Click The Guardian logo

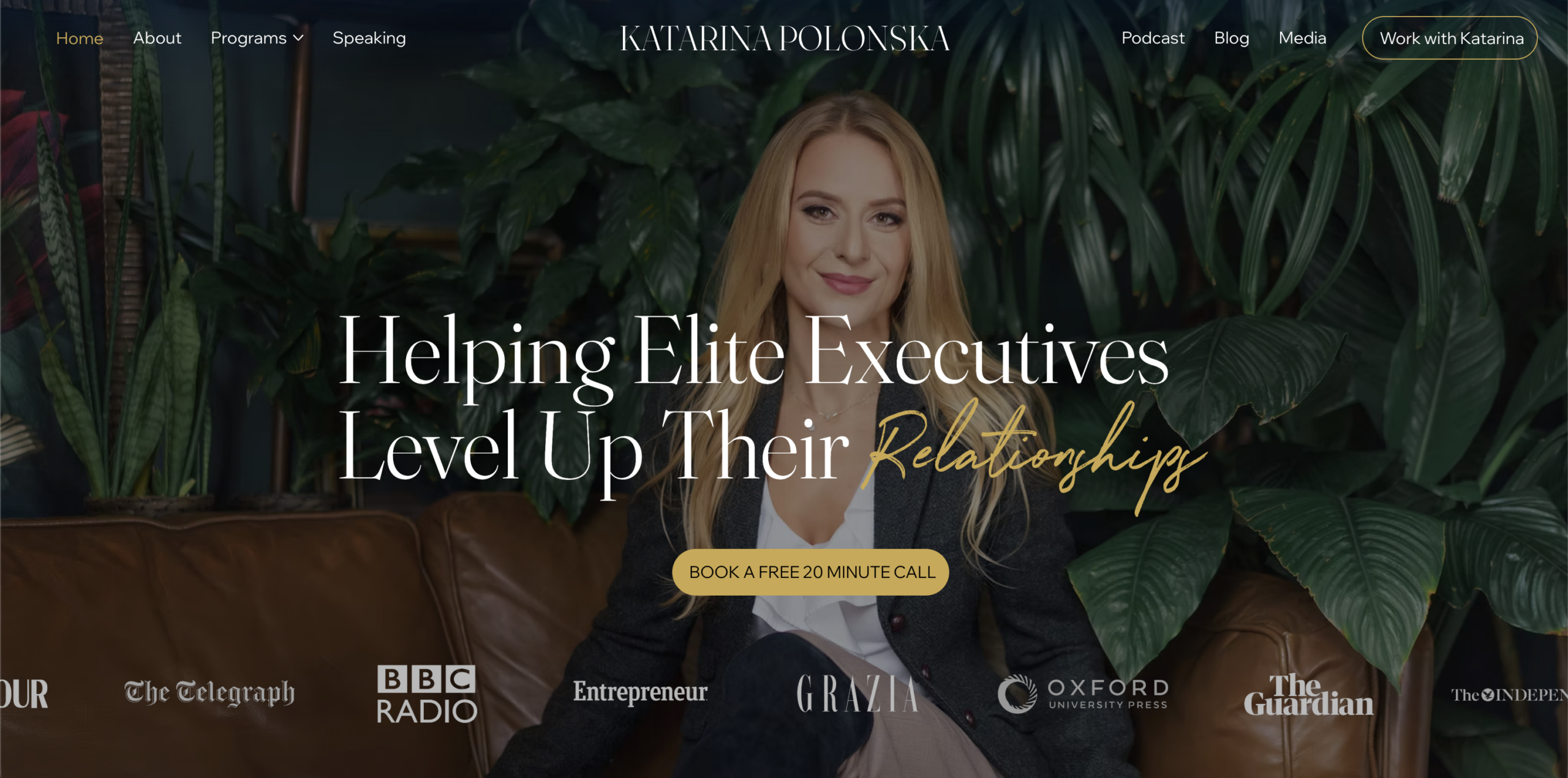pos(1308,695)
